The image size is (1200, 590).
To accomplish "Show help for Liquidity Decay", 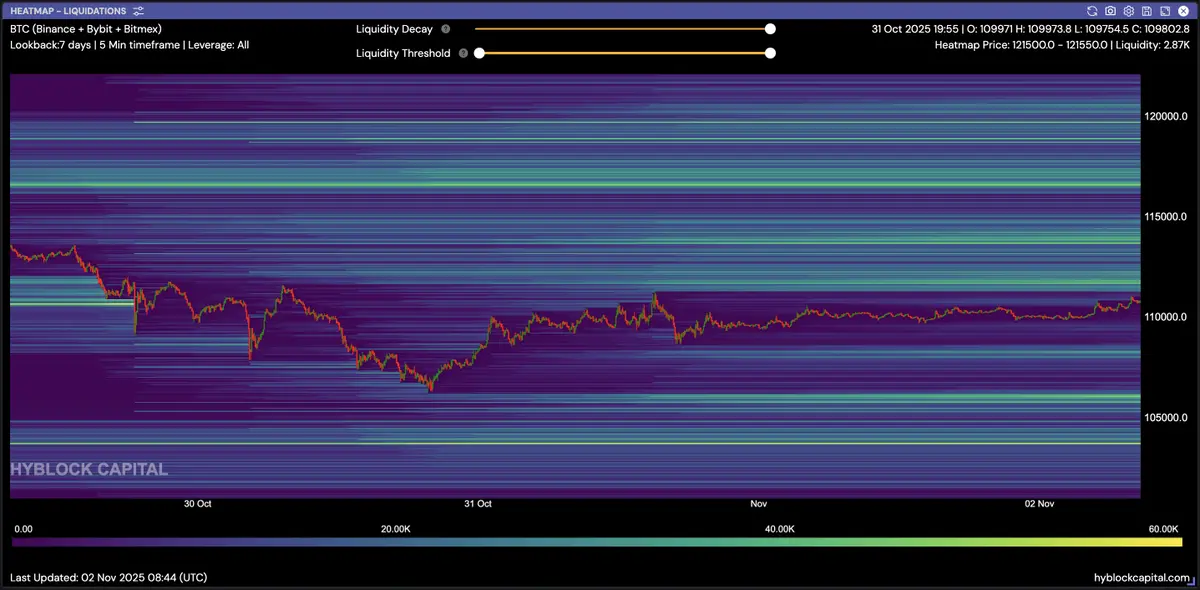I will click(445, 30).
